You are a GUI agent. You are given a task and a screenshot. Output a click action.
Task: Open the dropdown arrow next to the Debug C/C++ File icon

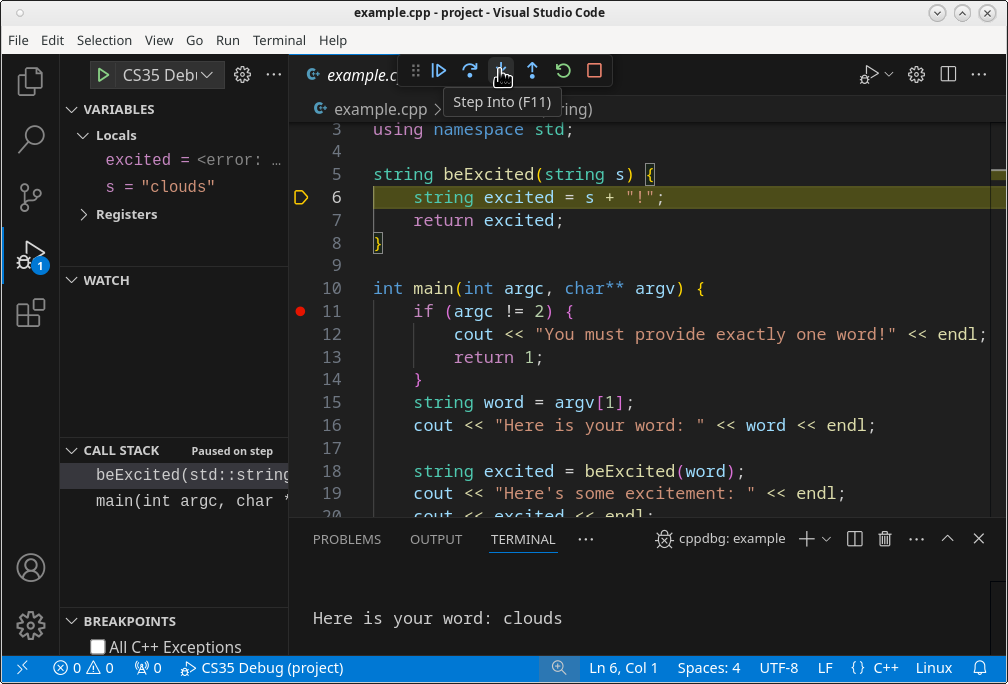(889, 75)
